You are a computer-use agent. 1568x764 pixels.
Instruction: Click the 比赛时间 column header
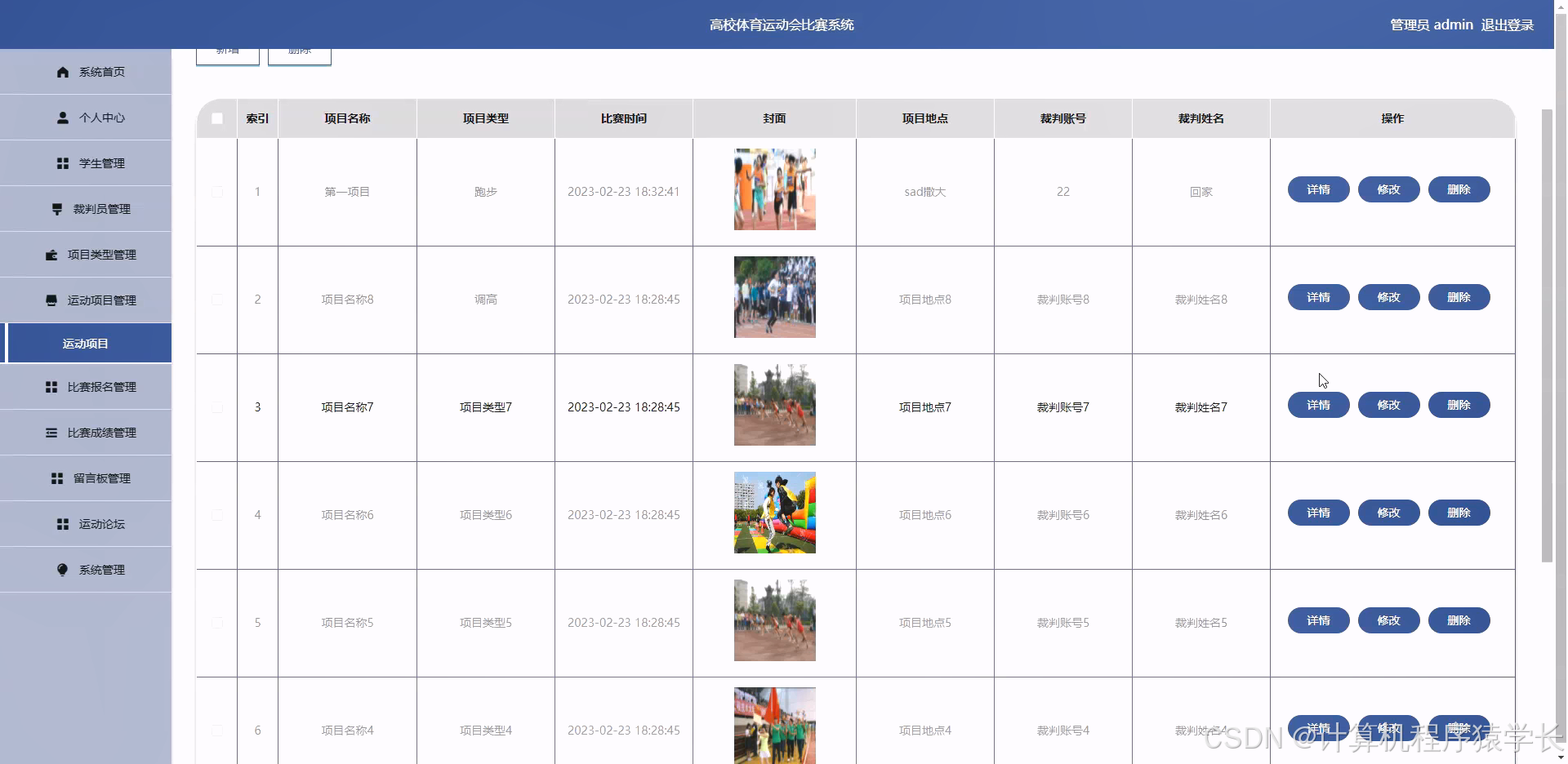pyautogui.click(x=624, y=118)
